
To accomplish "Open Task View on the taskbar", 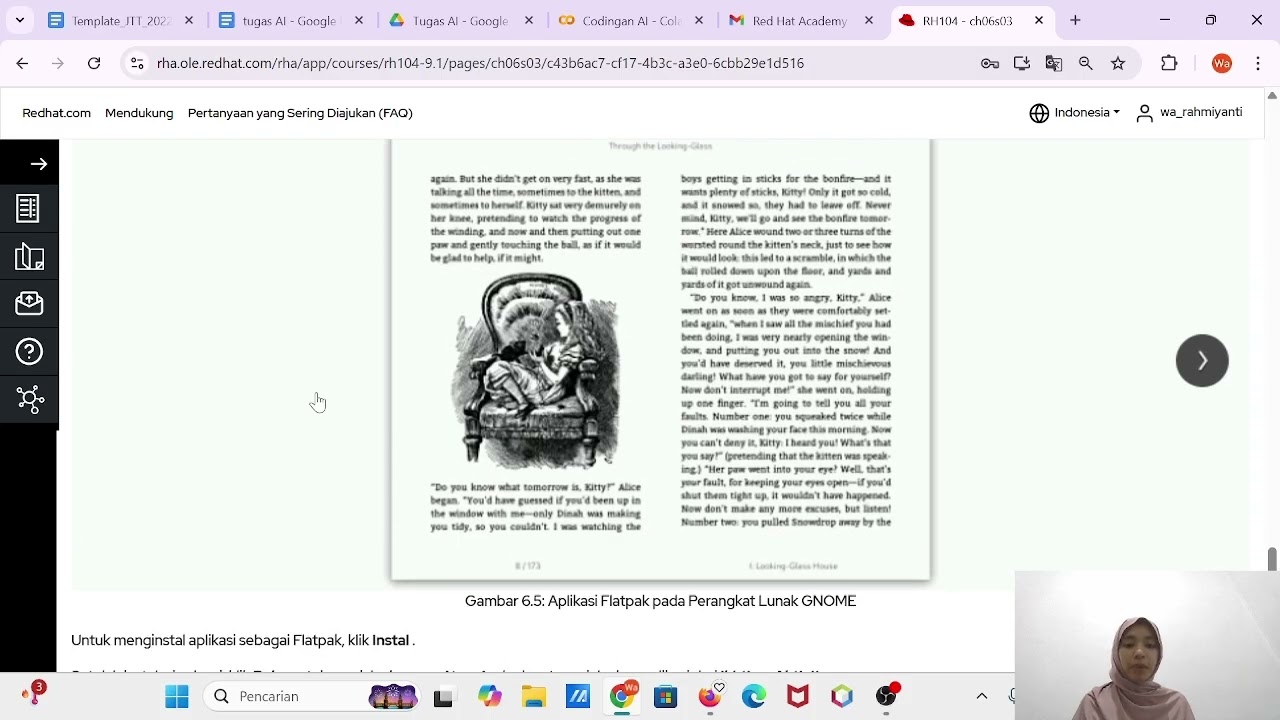I will (443, 696).
